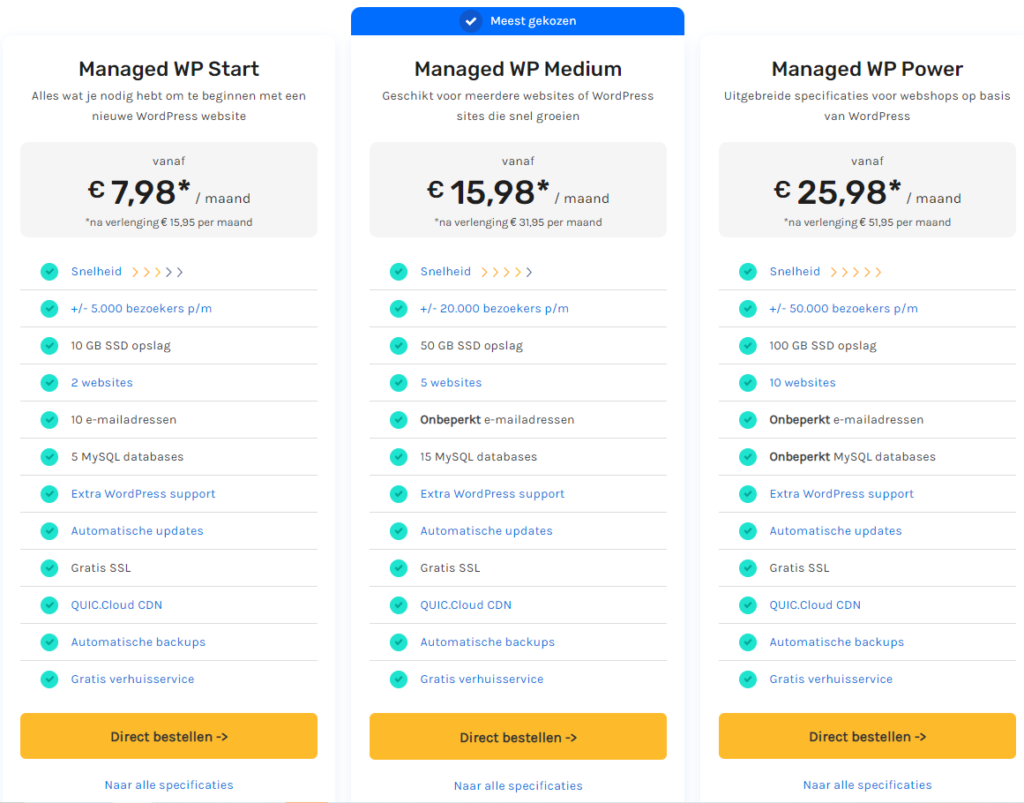Click the Managed WP Medium plan heading
Viewport: 1024px width, 803px height.
(518, 69)
